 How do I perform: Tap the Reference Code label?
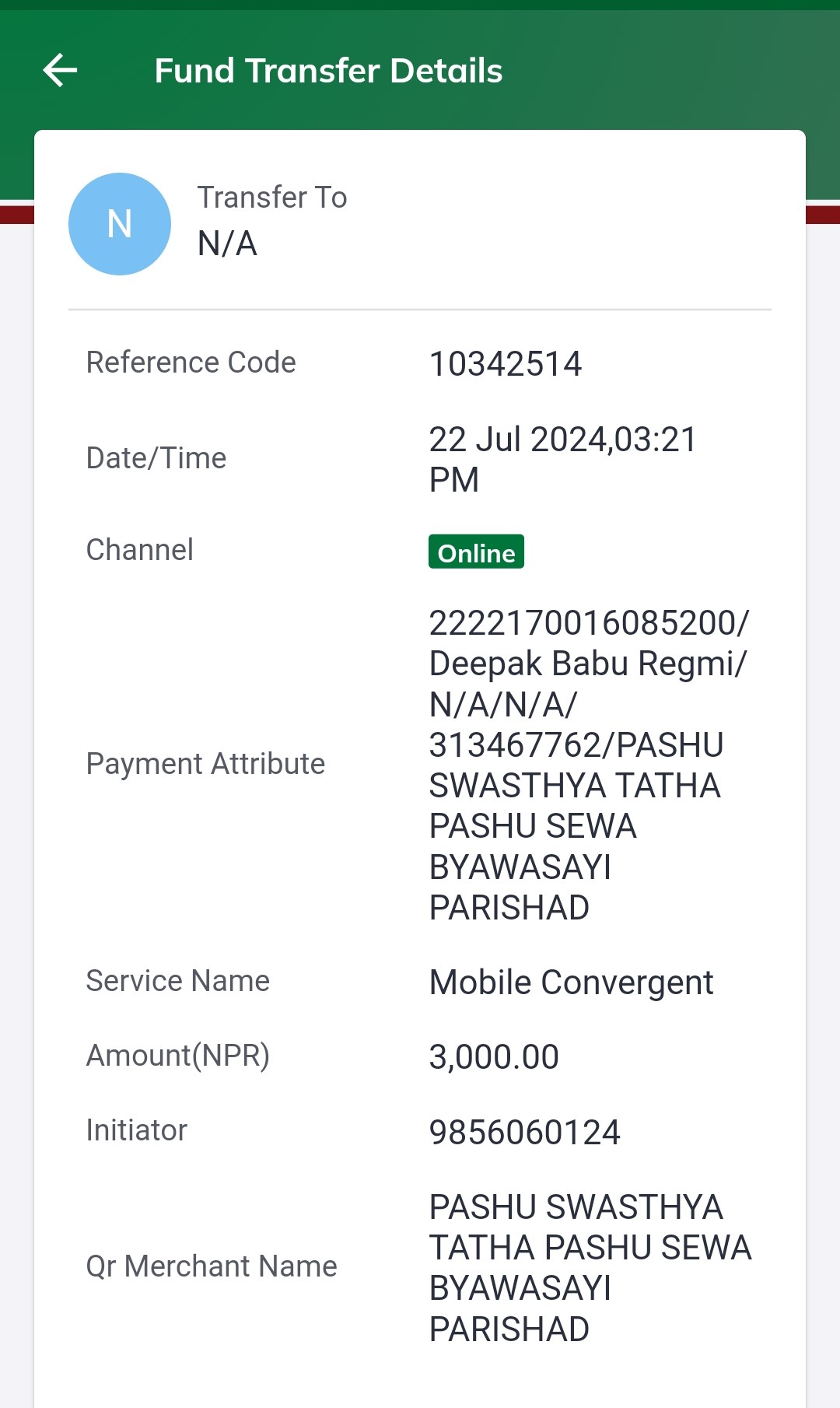191,363
